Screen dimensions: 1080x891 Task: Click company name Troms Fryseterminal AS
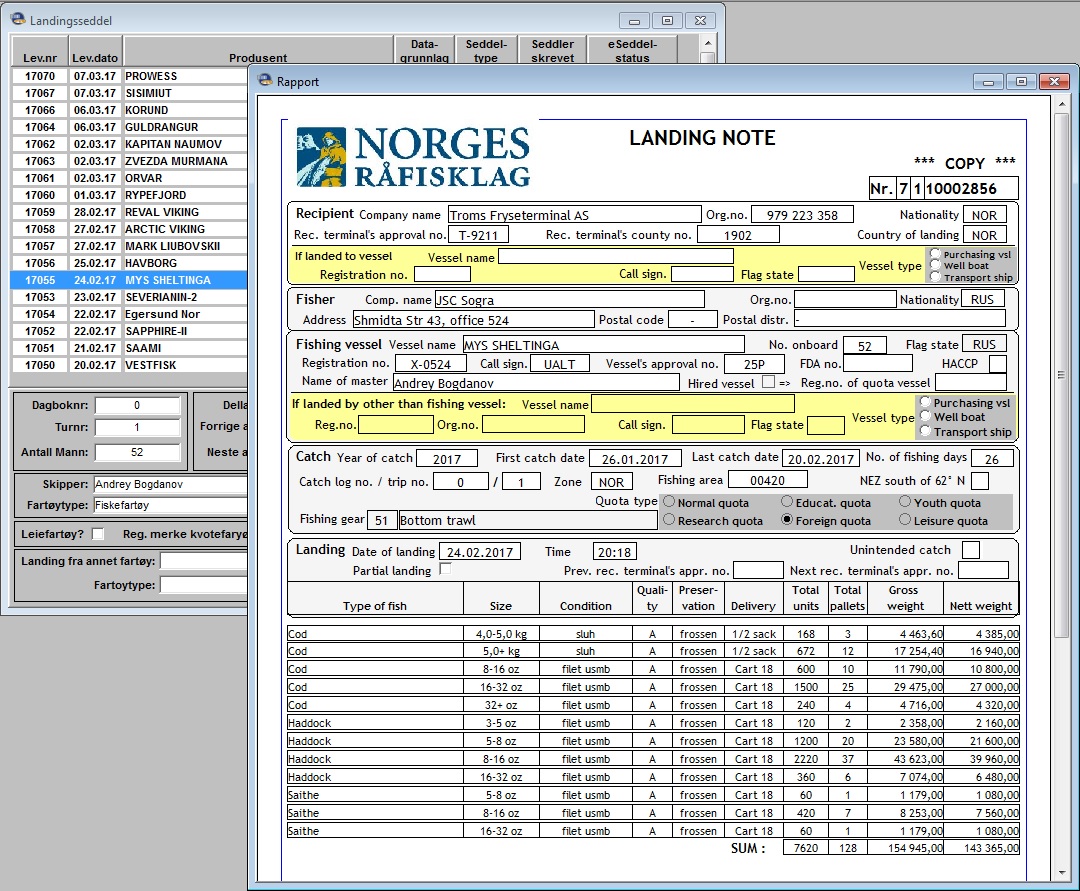574,215
